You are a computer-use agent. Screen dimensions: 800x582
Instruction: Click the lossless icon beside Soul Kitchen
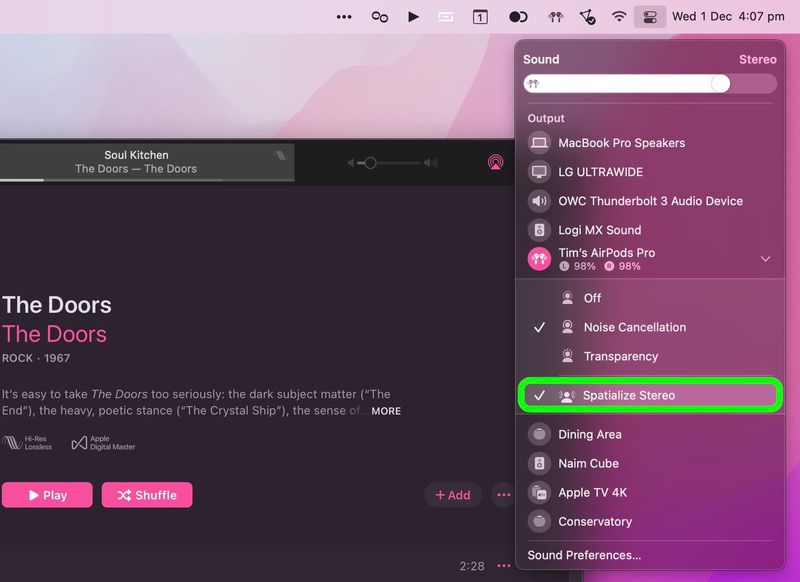click(x=281, y=155)
